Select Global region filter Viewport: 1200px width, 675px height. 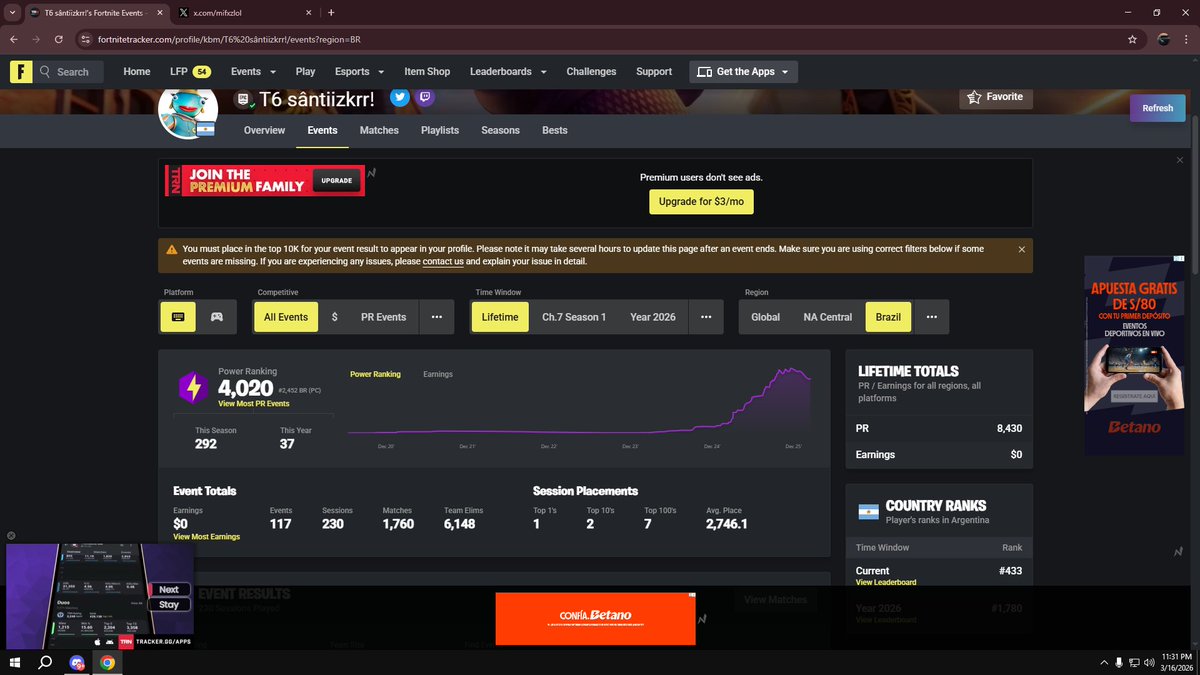[766, 317]
